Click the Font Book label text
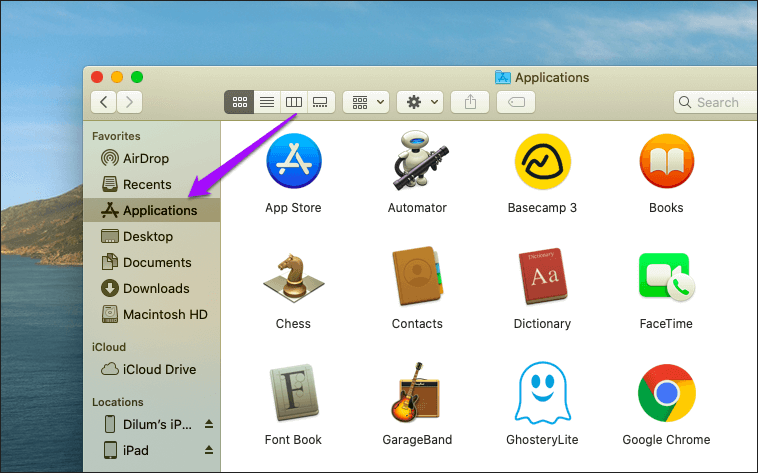This screenshot has height=473, width=758. click(293, 440)
